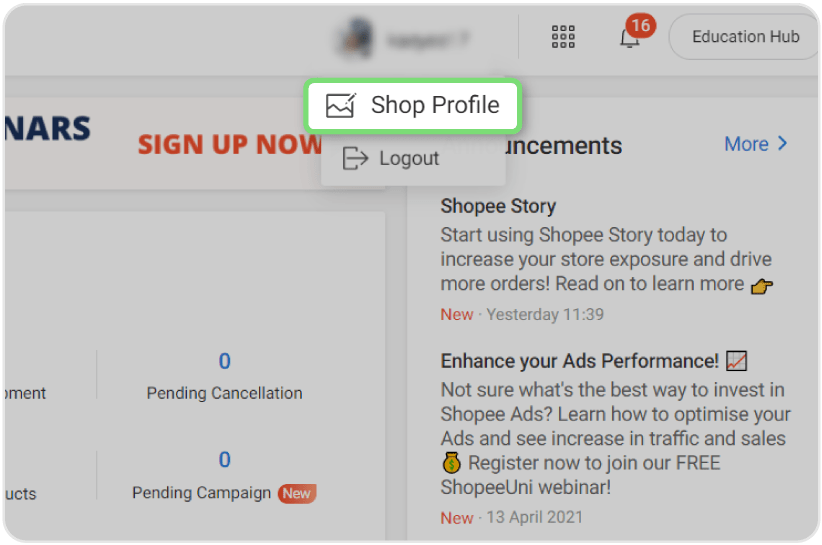Viewport: 822px width, 545px height.
Task: Click the exit arrow icon beside Logout
Action: (355, 158)
